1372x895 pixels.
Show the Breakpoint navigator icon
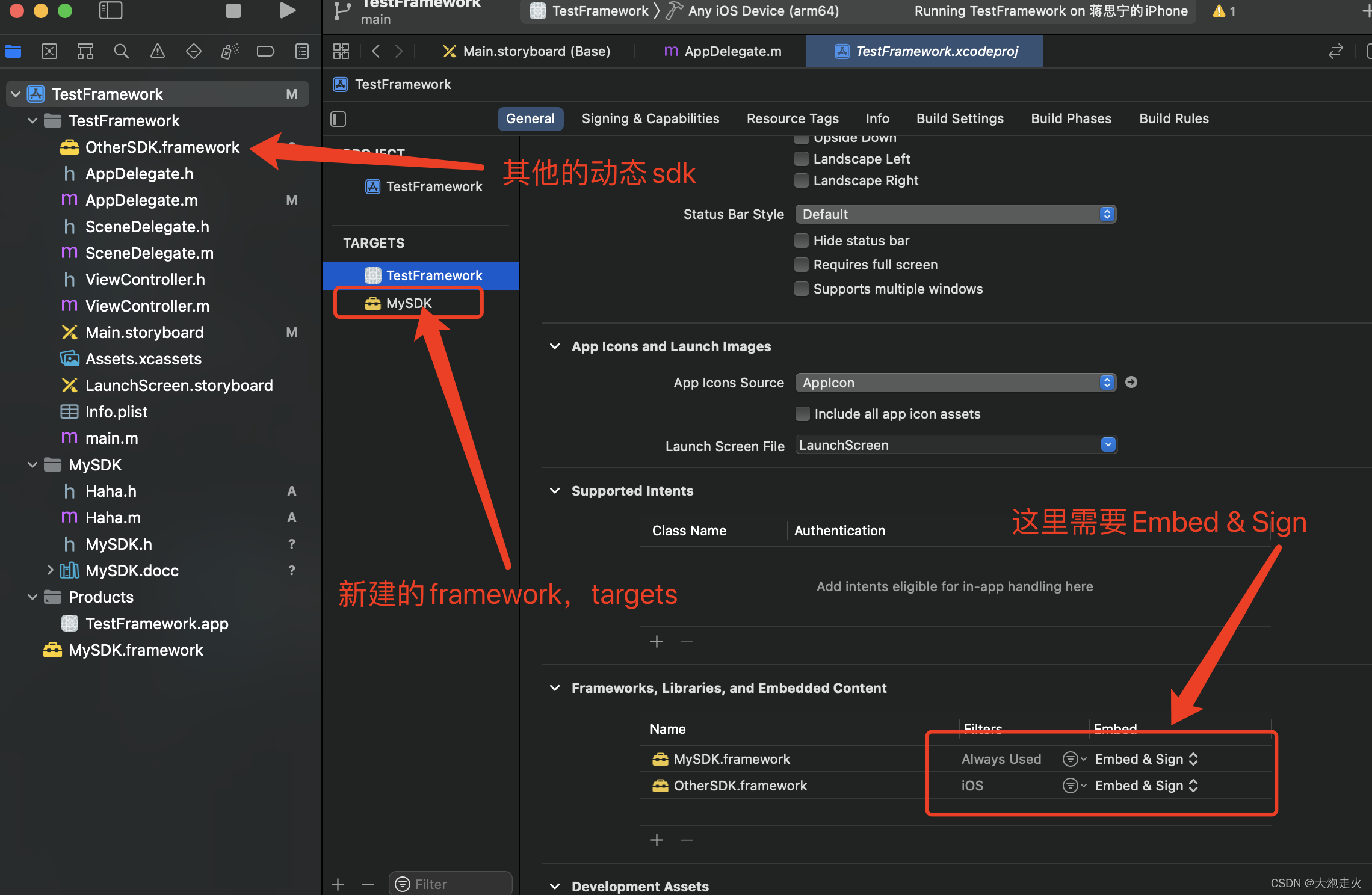point(265,51)
